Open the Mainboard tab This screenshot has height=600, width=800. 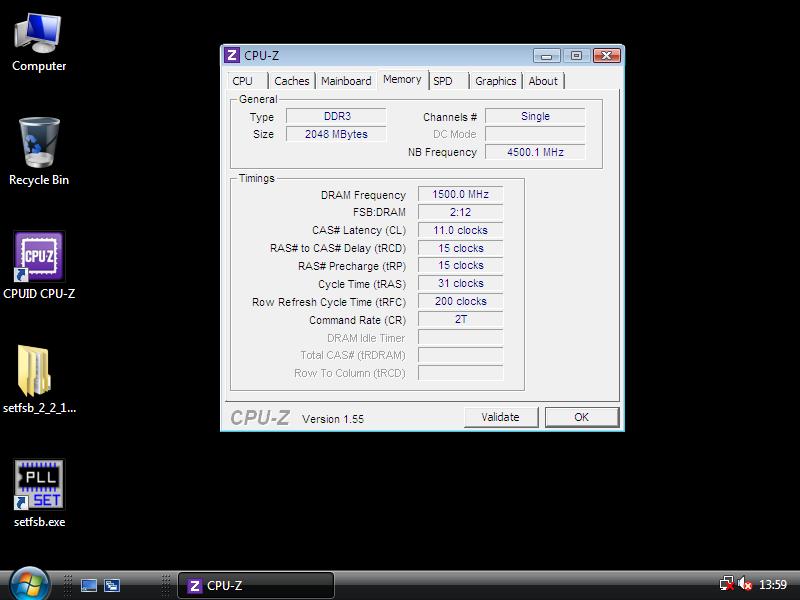(346, 81)
